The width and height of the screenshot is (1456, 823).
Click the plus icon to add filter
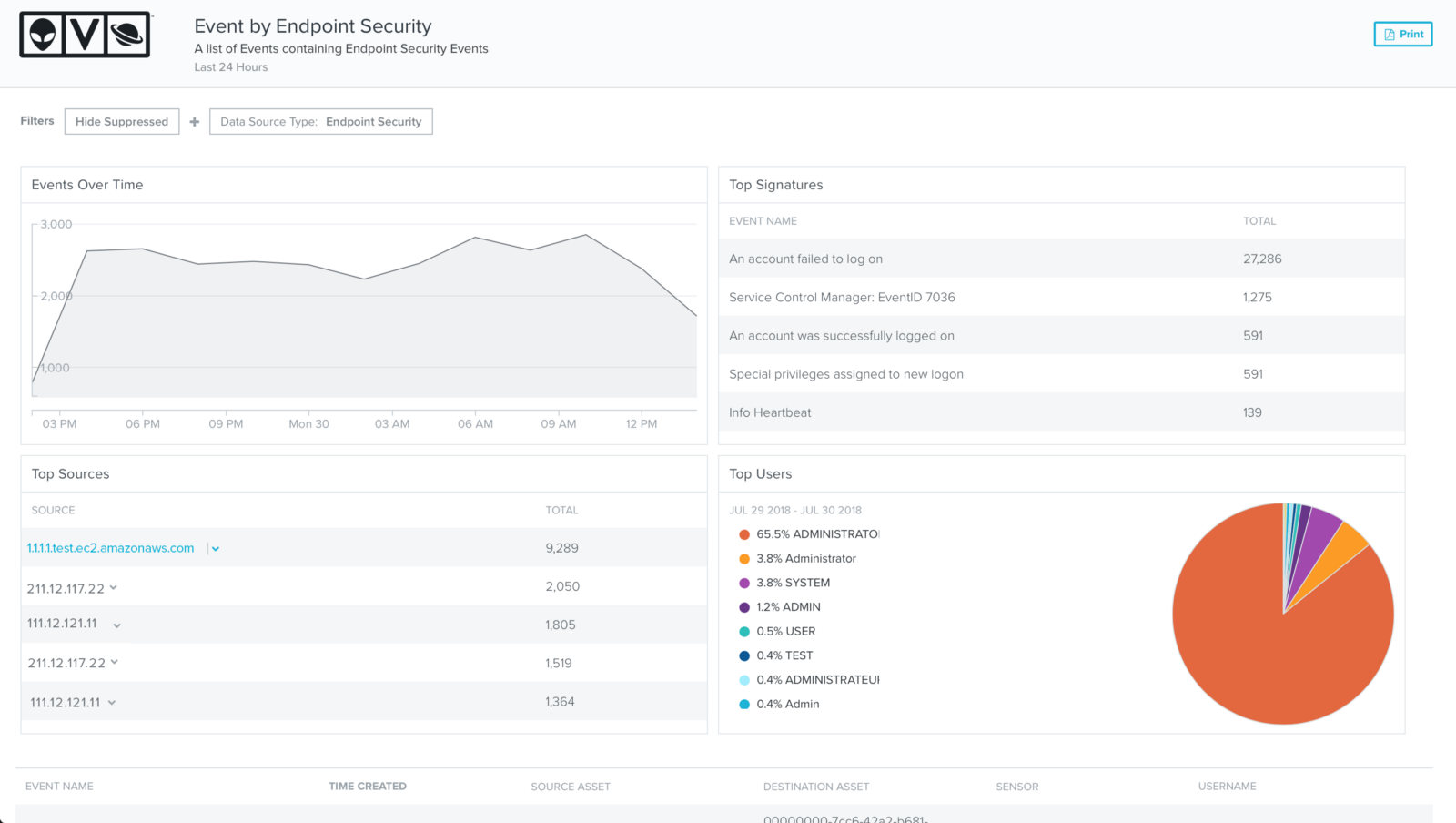194,122
